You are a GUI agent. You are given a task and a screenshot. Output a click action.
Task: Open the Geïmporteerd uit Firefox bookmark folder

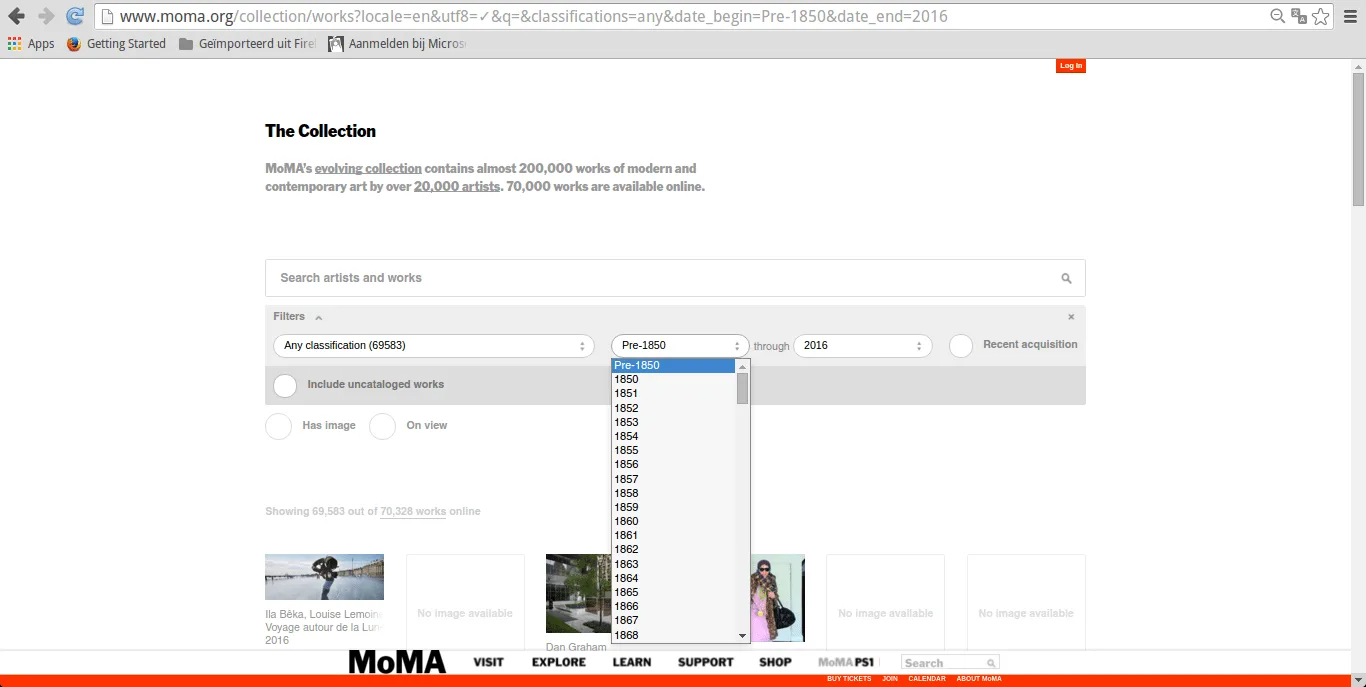pos(247,44)
